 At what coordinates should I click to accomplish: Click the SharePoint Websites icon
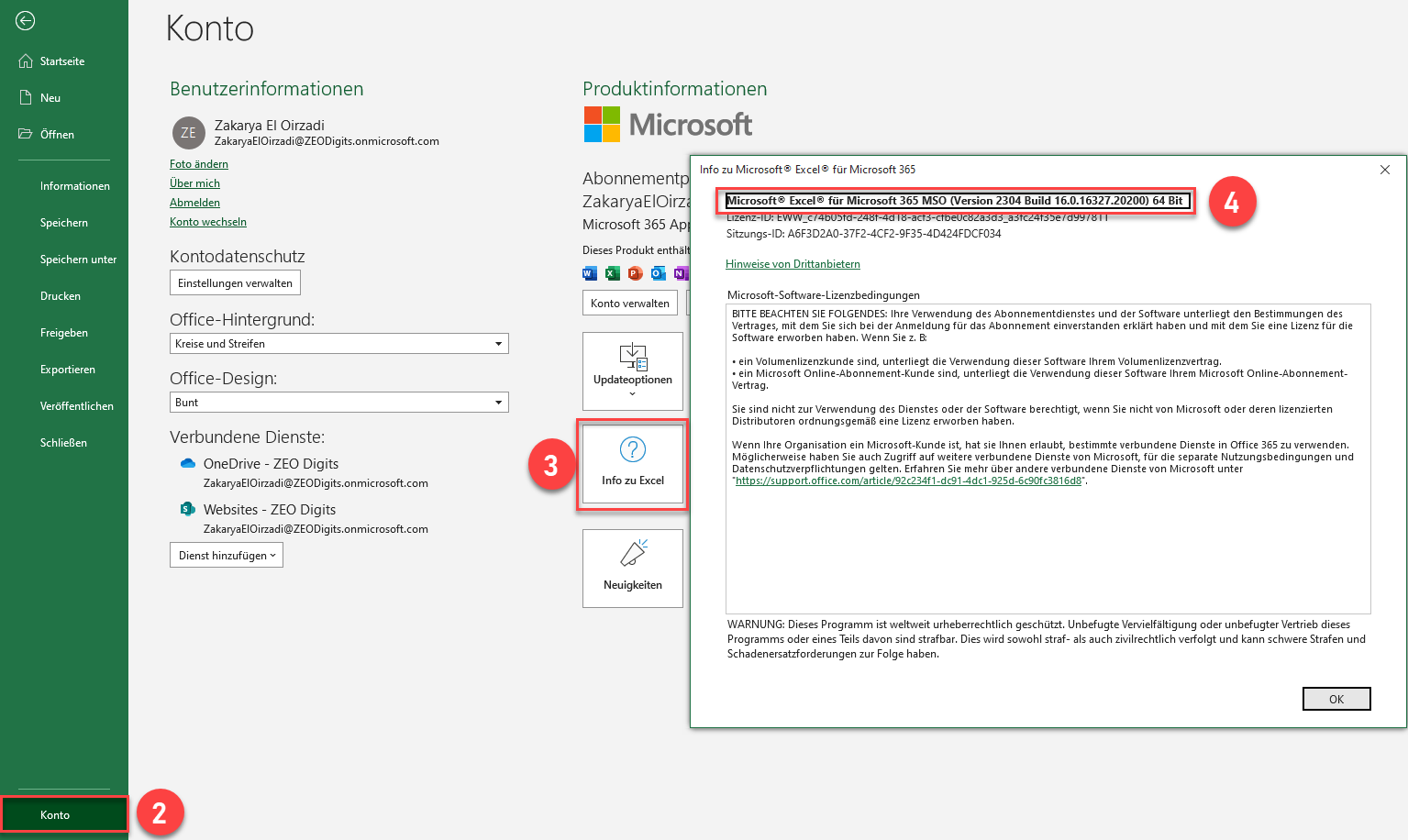188,509
